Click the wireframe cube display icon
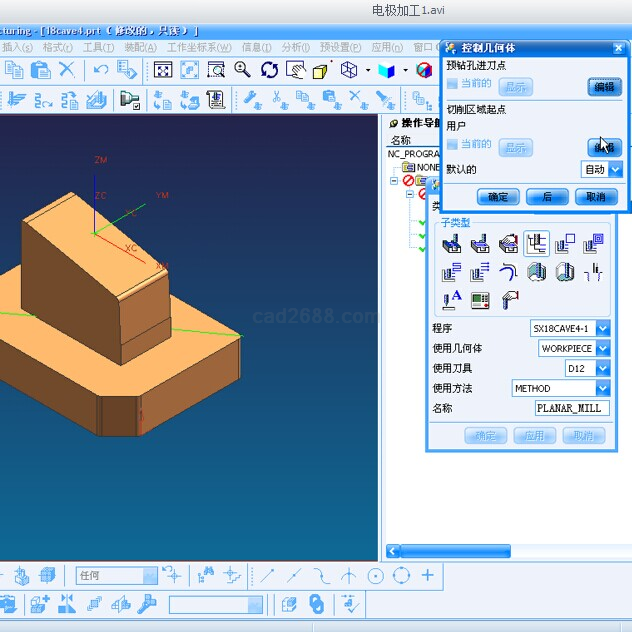The width and height of the screenshot is (632, 632). coord(349,70)
